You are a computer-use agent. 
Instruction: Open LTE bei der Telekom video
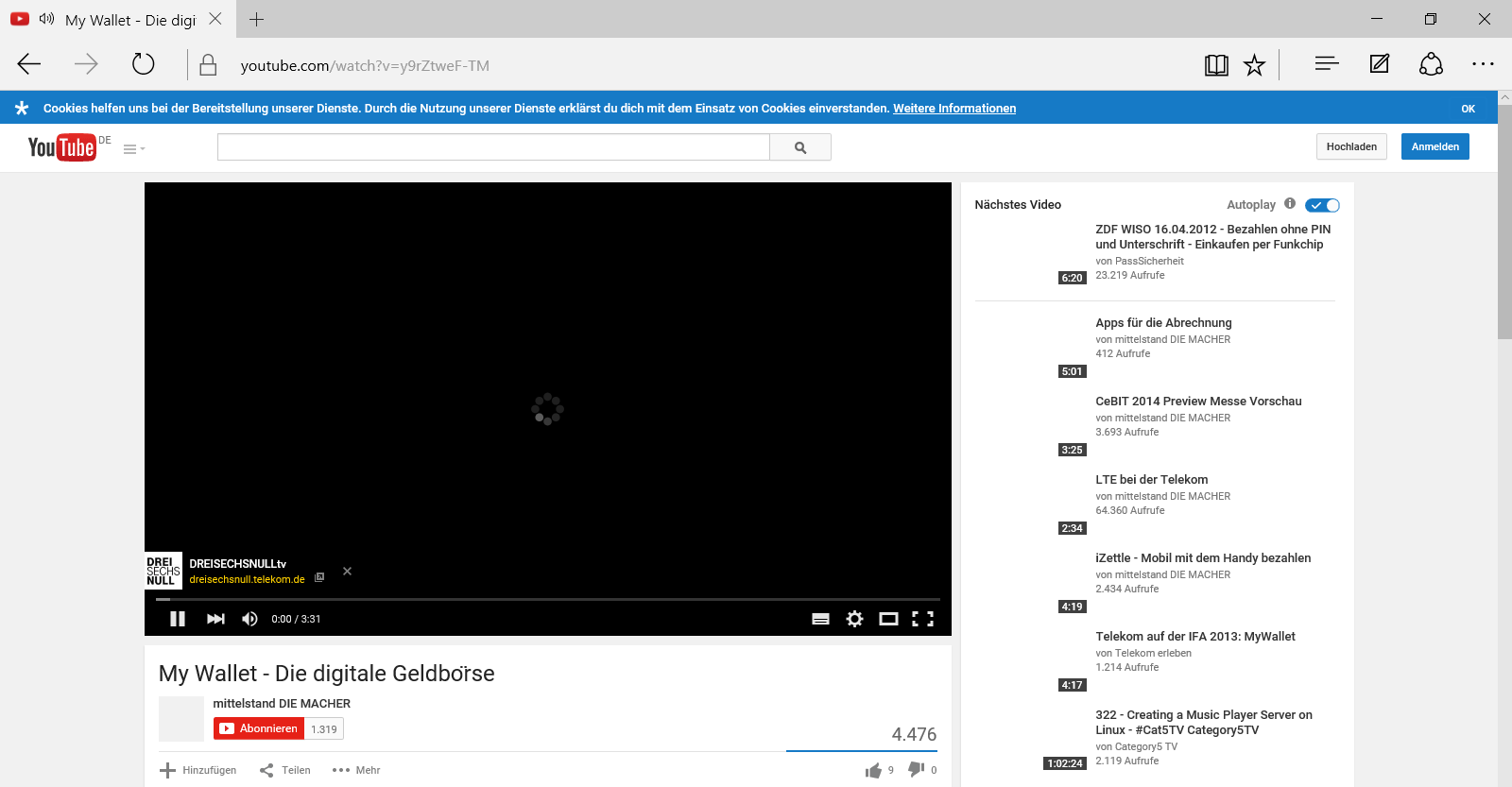(x=1151, y=479)
